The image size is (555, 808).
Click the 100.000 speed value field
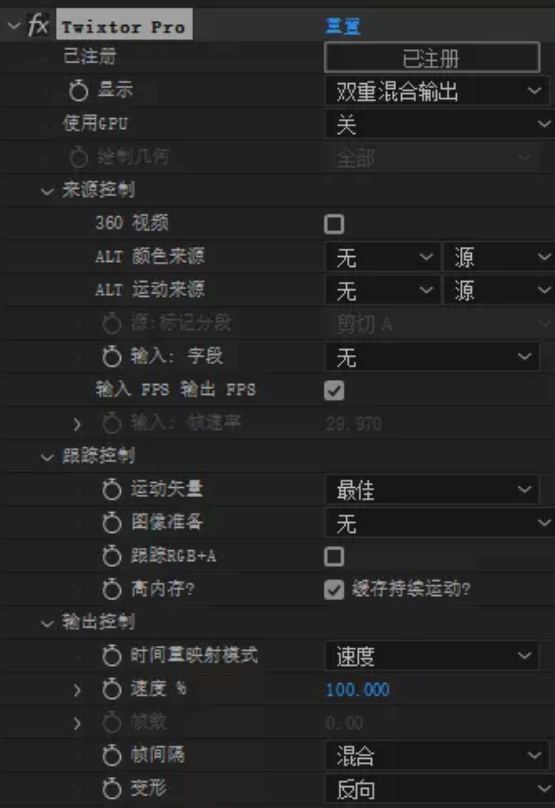tap(358, 689)
